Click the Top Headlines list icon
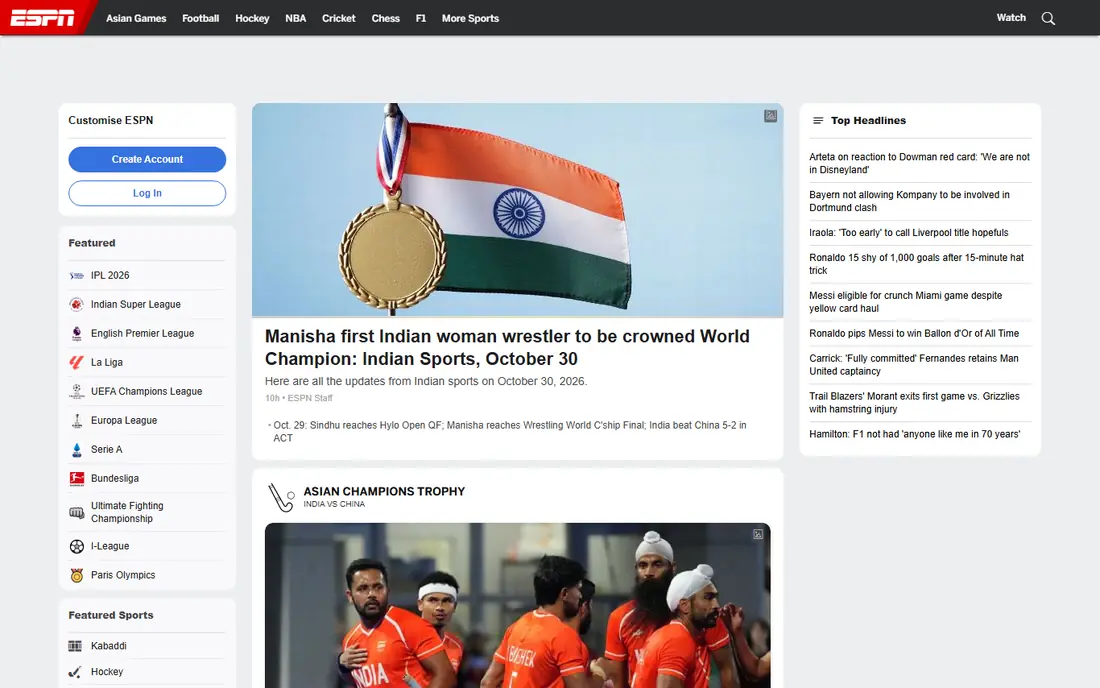 [x=817, y=121]
